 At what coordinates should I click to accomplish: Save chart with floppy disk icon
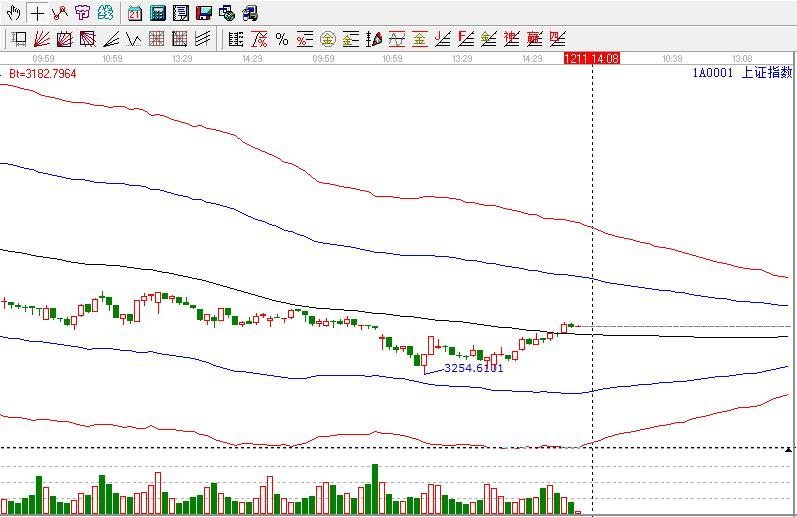pos(203,13)
